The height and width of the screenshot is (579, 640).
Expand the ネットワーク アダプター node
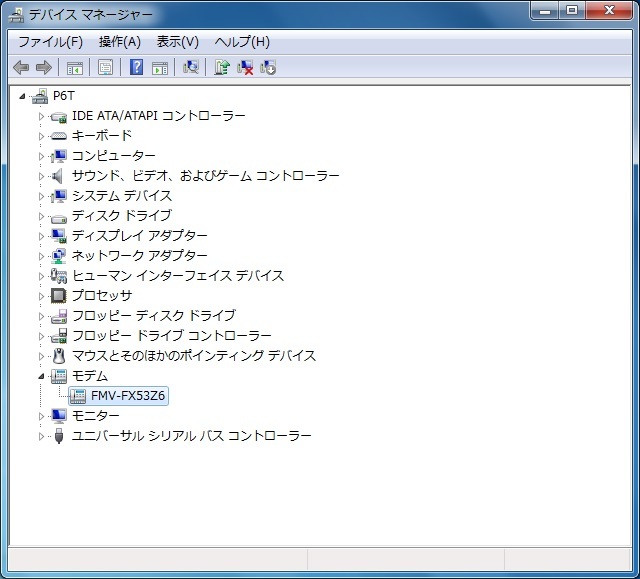41,256
